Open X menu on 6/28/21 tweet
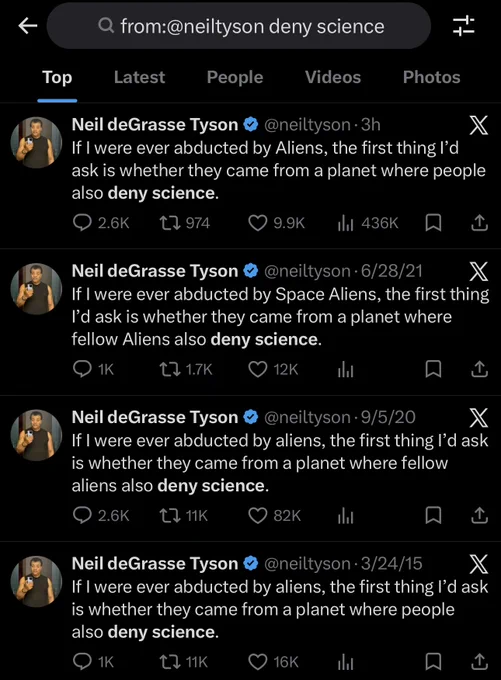 pyautogui.click(x=479, y=271)
